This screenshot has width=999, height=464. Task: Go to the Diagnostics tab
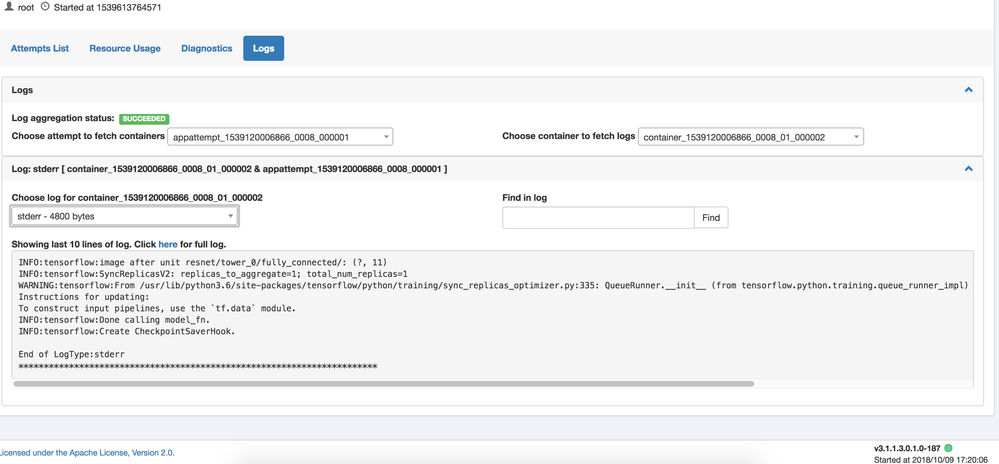coord(207,48)
